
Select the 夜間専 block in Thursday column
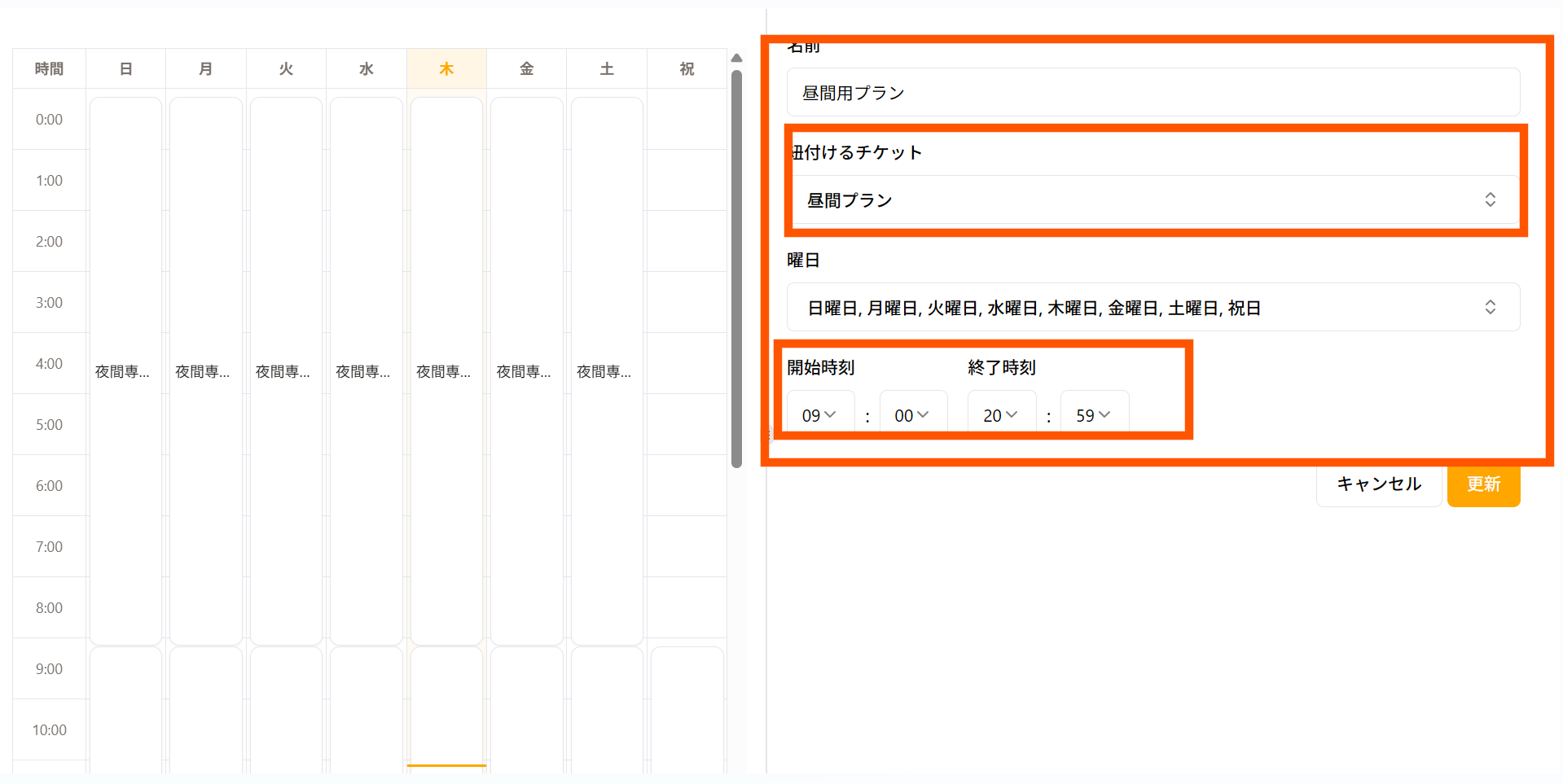(x=446, y=371)
